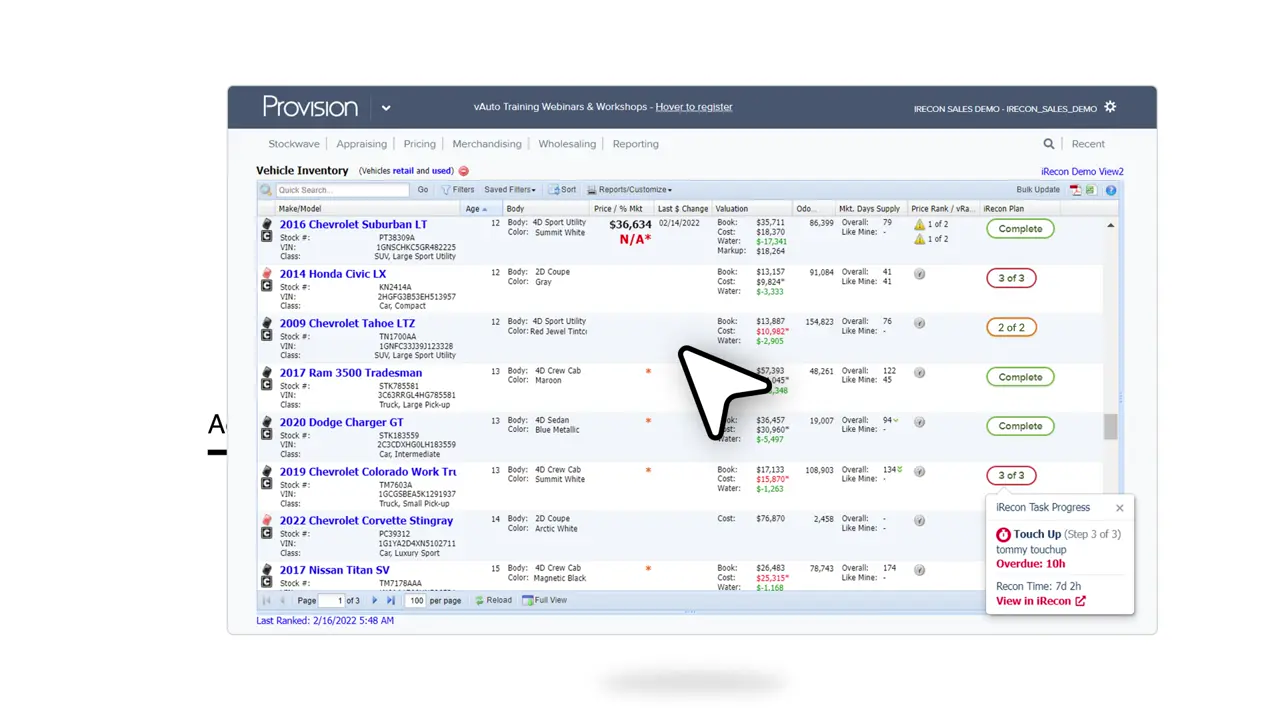Viewport: 1280px width, 720px height.
Task: Export inventory to Excel spreadsheet
Action: [x=1091, y=190]
